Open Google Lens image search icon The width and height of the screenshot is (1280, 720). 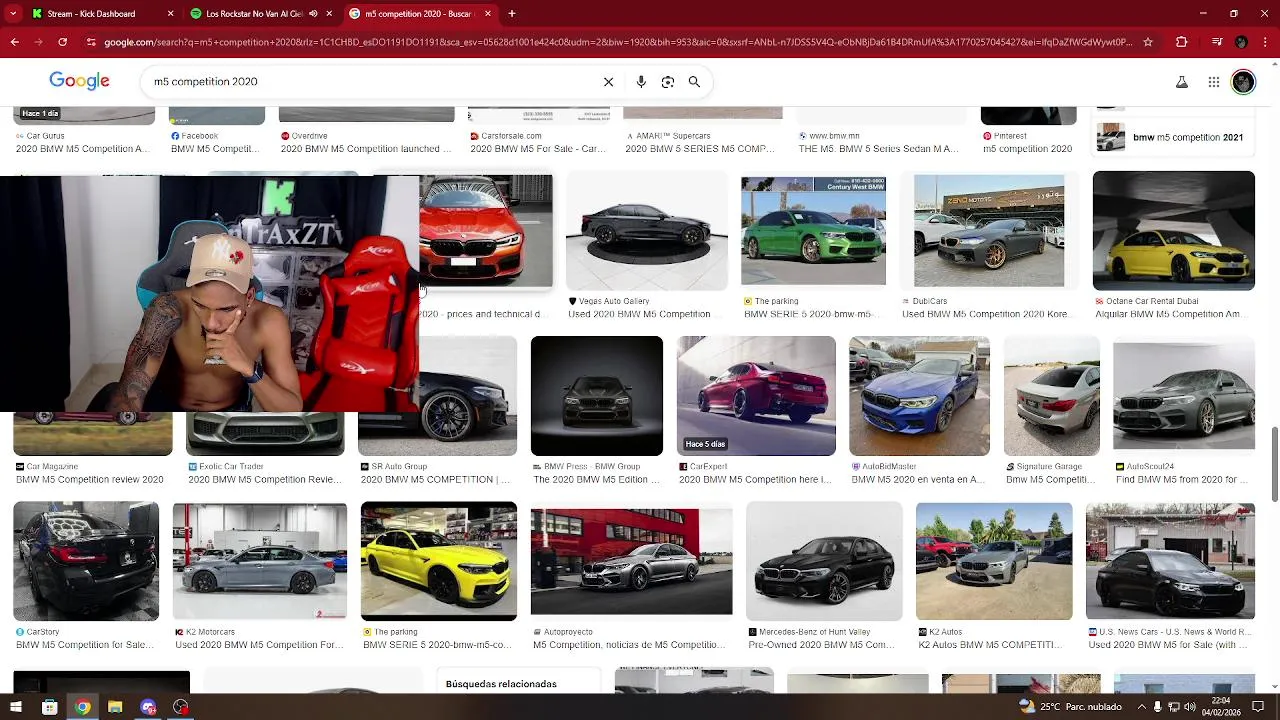point(668,82)
